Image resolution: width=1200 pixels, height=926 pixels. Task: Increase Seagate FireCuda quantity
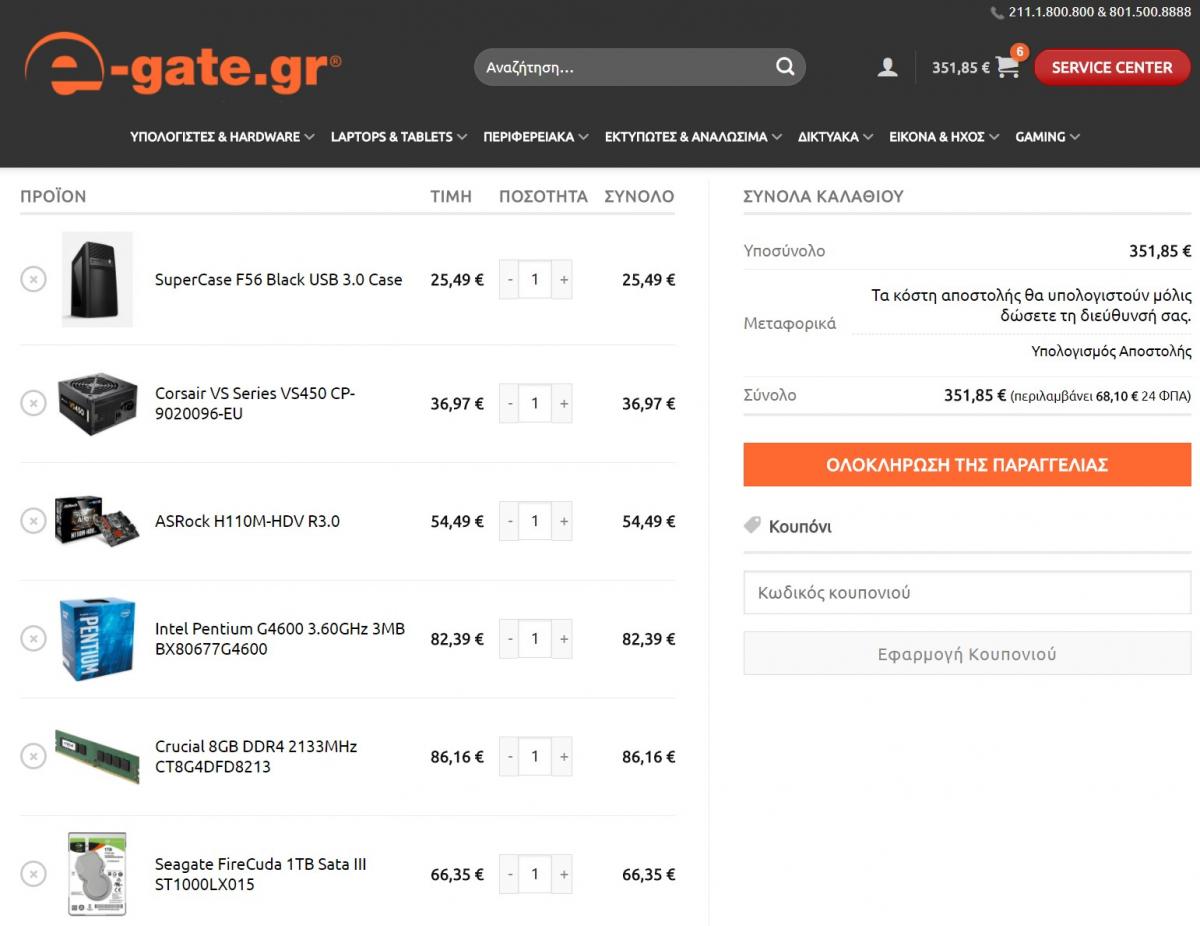click(563, 874)
